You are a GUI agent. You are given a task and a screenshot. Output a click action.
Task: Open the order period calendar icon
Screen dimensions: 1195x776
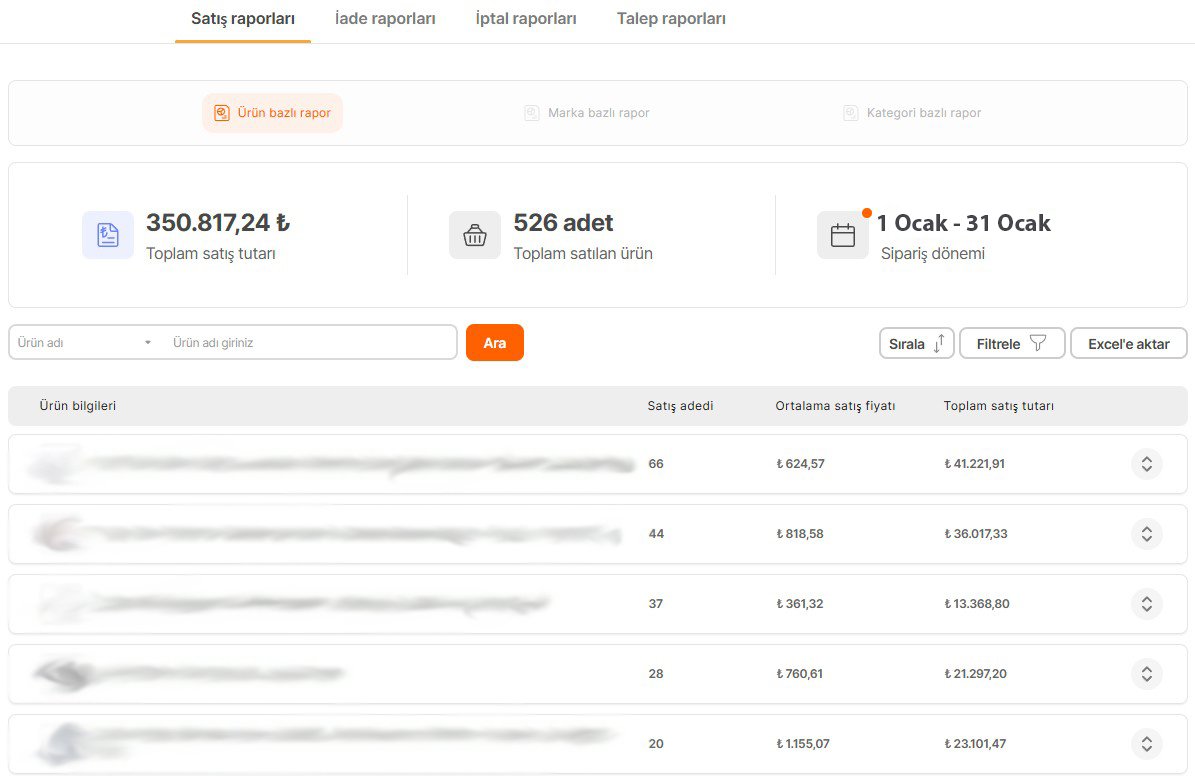tap(842, 235)
